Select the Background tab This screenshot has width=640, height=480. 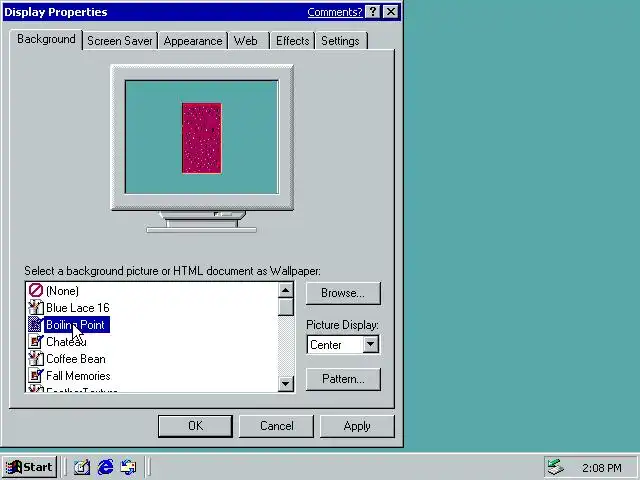coord(46,39)
